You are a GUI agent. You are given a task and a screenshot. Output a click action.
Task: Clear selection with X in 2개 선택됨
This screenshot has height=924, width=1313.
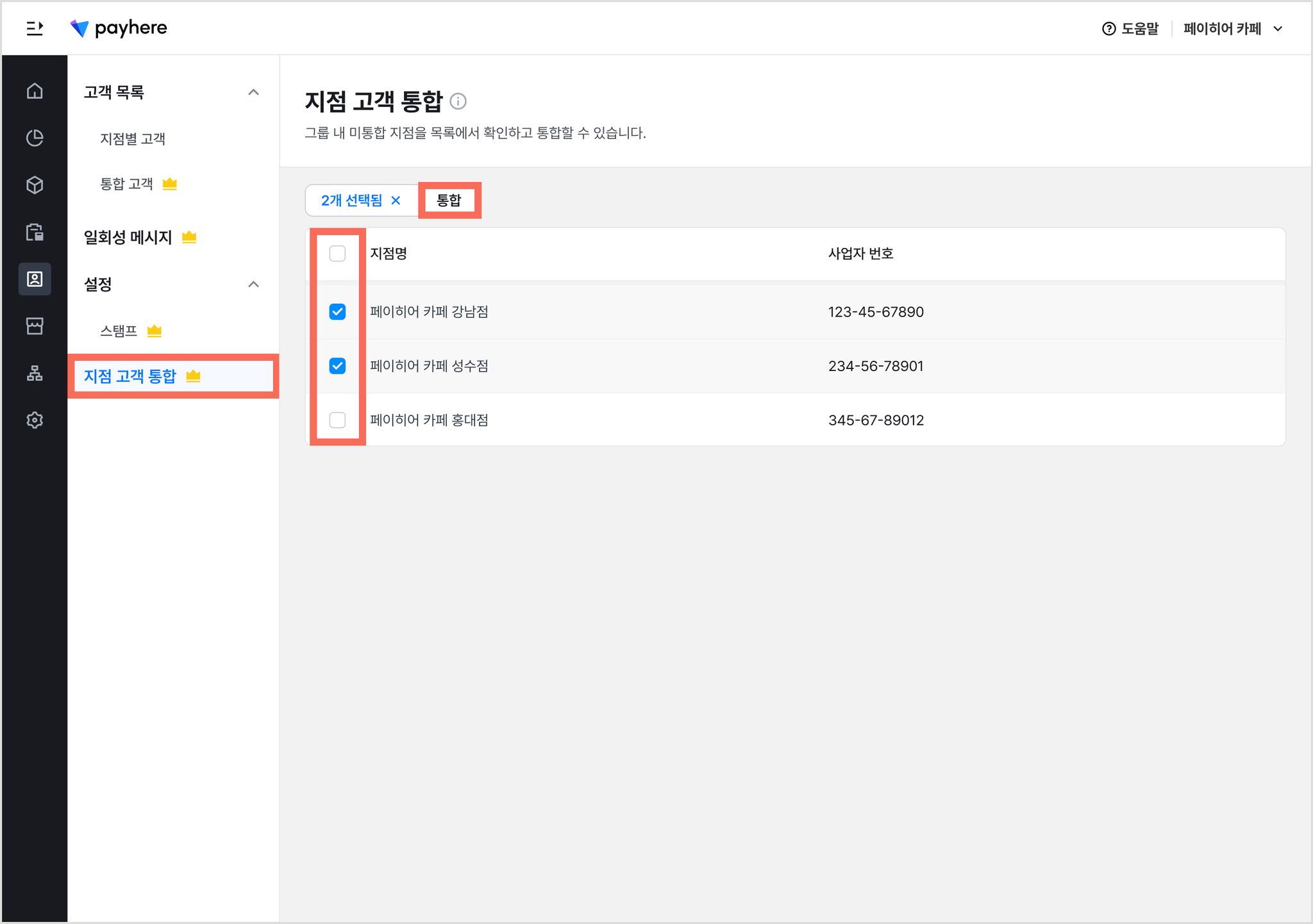pos(396,201)
